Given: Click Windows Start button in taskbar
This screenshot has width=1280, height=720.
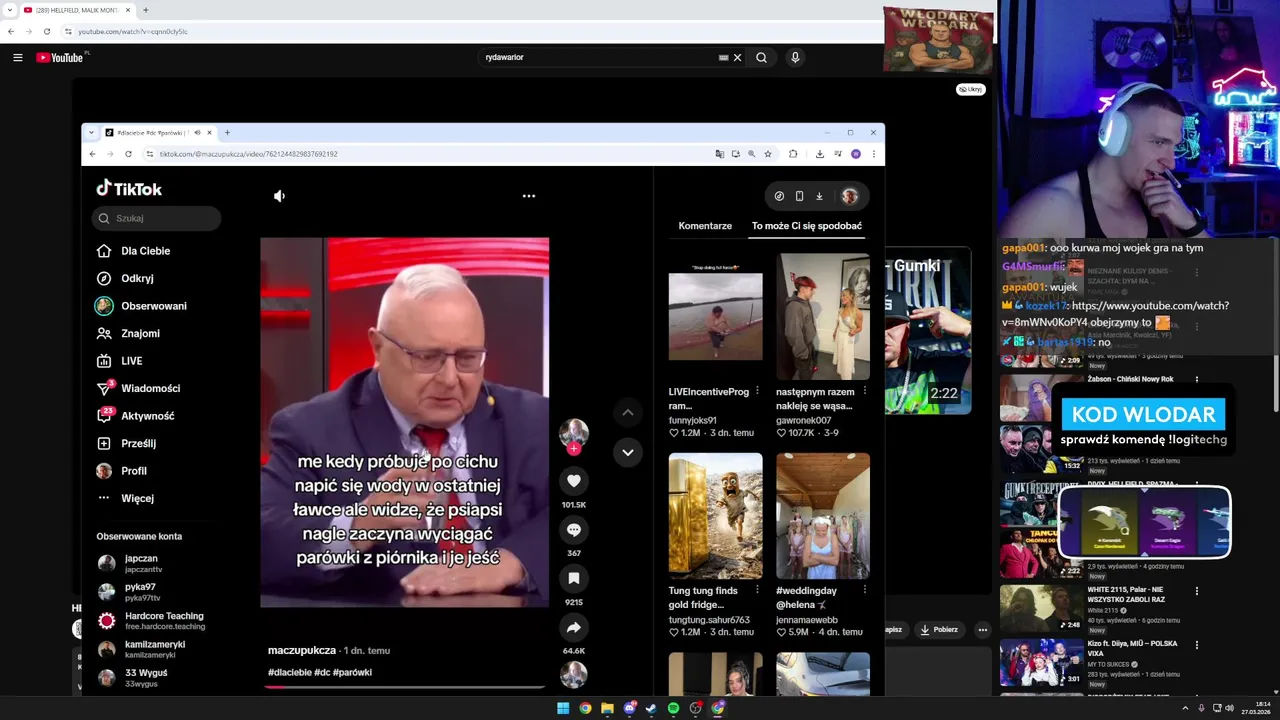Looking at the screenshot, I should click(563, 708).
